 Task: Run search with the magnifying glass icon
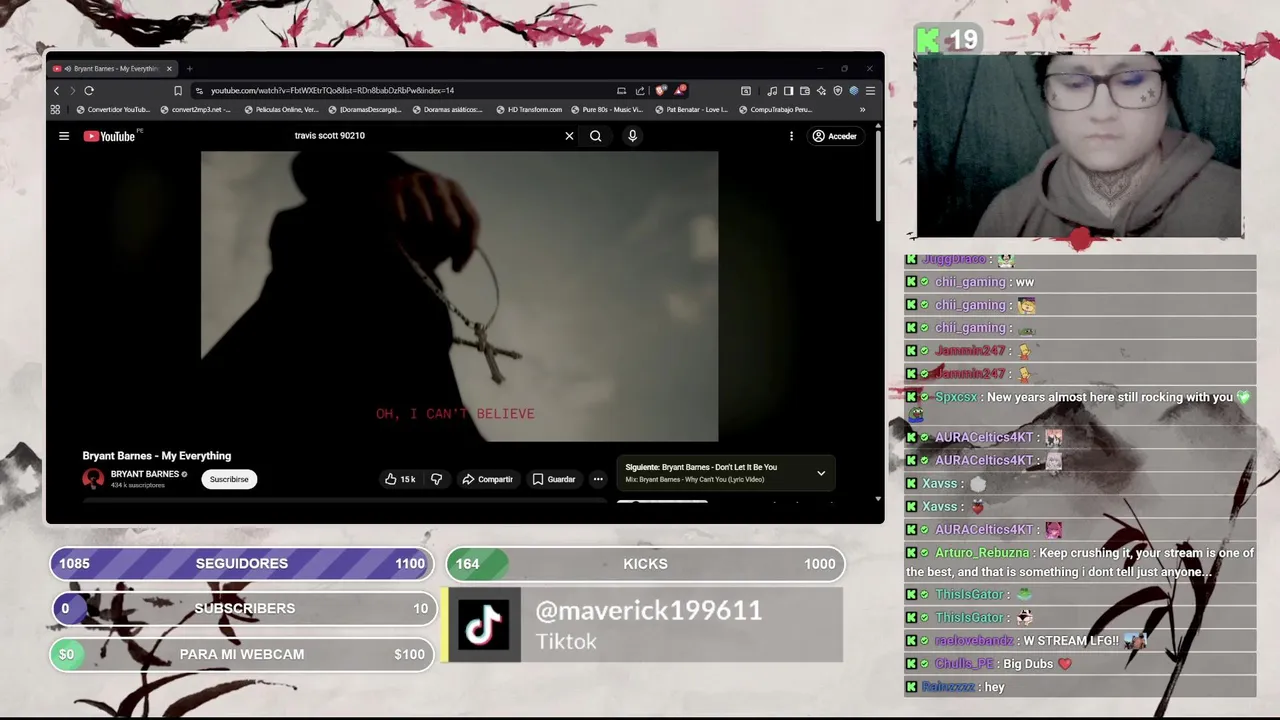pyautogui.click(x=595, y=136)
